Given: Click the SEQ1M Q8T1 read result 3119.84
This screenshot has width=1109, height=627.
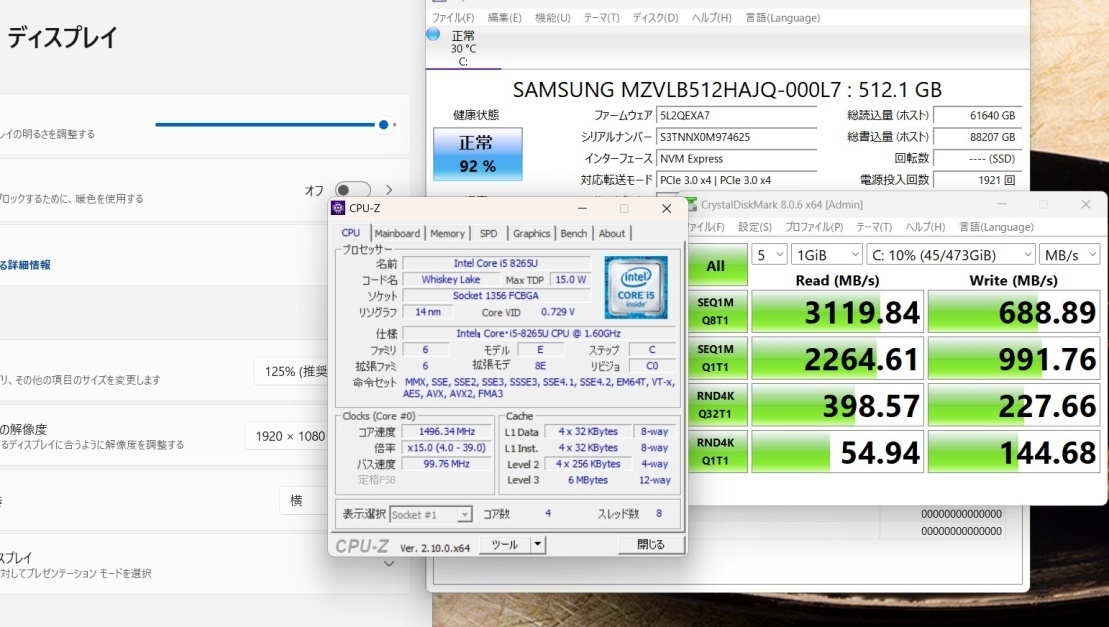Looking at the screenshot, I should tap(837, 312).
